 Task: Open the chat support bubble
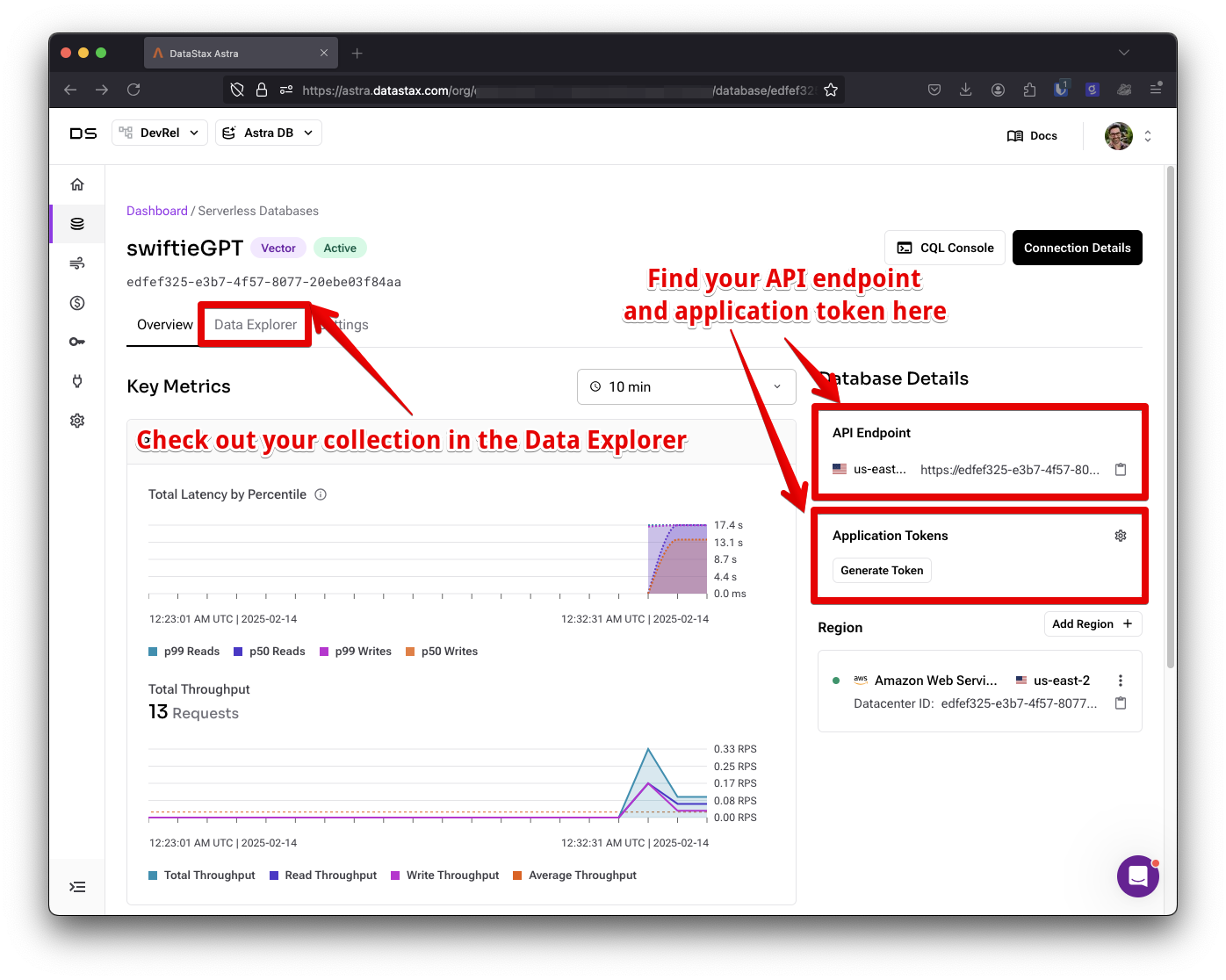1138,876
